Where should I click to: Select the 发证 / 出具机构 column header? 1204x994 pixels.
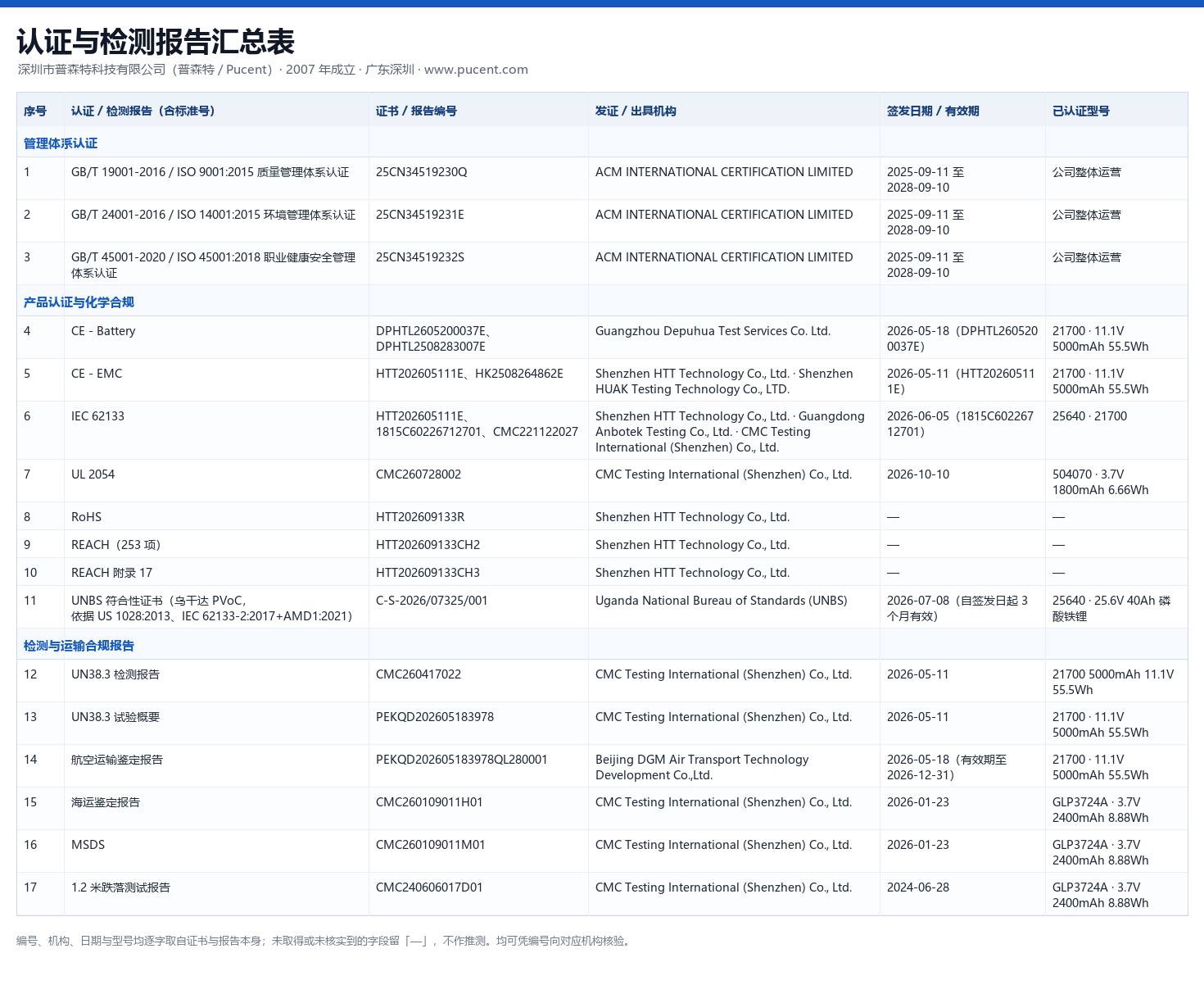click(x=636, y=111)
